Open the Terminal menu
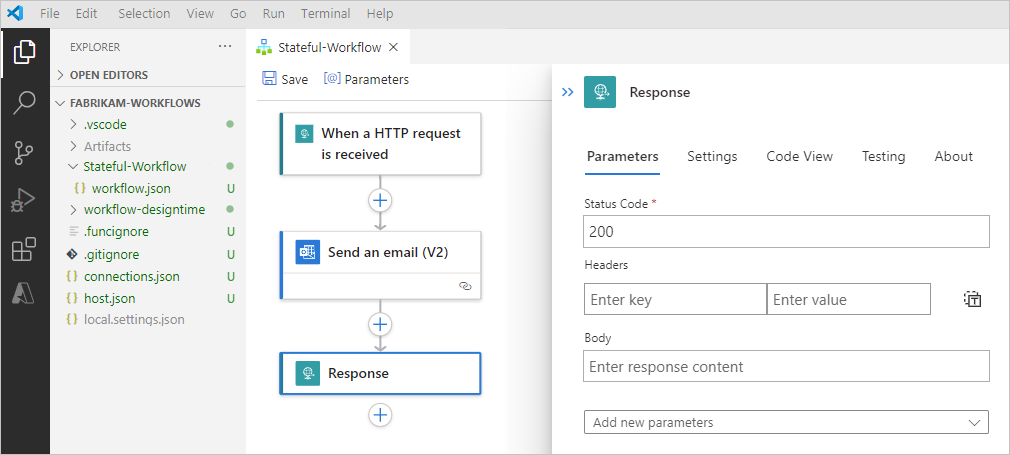Screen dimensions: 1010x455 pyautogui.click(x=325, y=14)
